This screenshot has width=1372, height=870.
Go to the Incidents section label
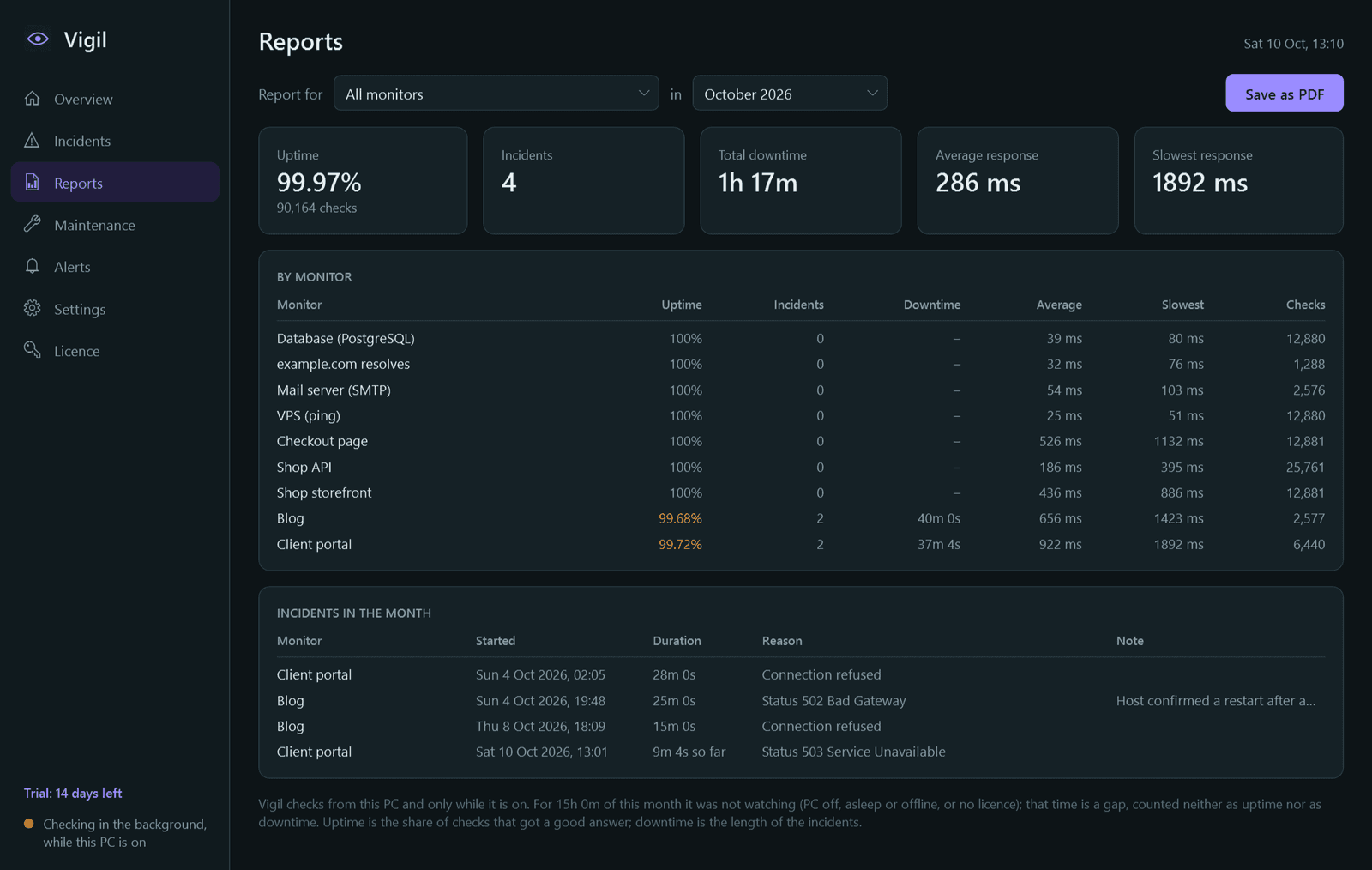82,142
